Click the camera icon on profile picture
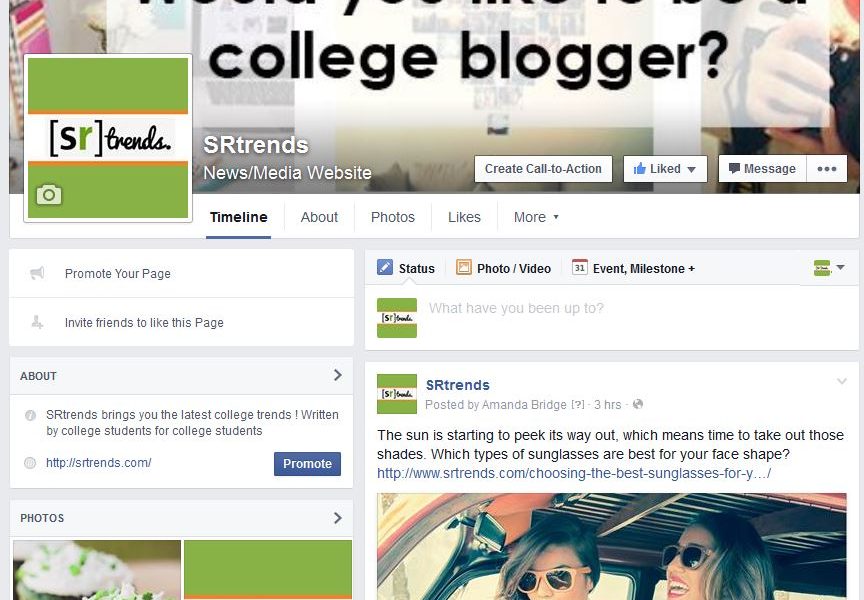864x600 pixels. pyautogui.click(x=49, y=194)
